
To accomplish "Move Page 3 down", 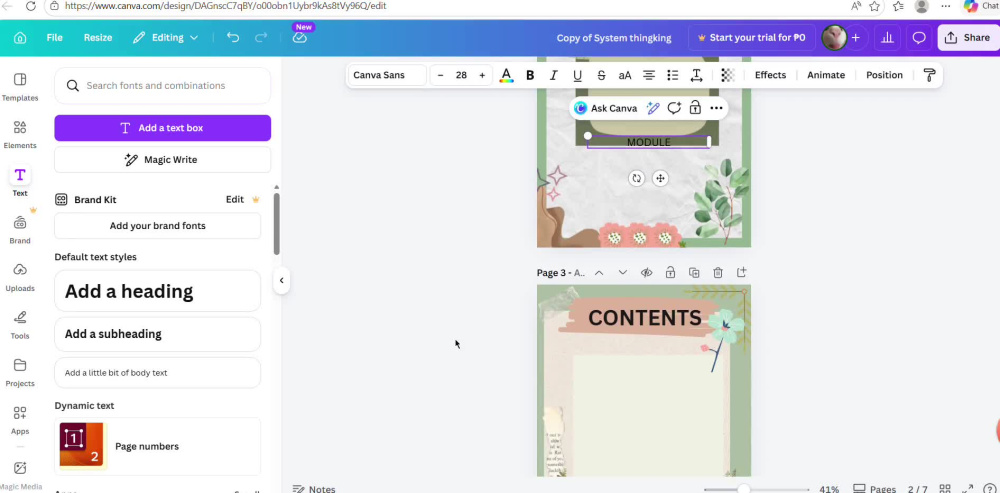I will 622,273.
